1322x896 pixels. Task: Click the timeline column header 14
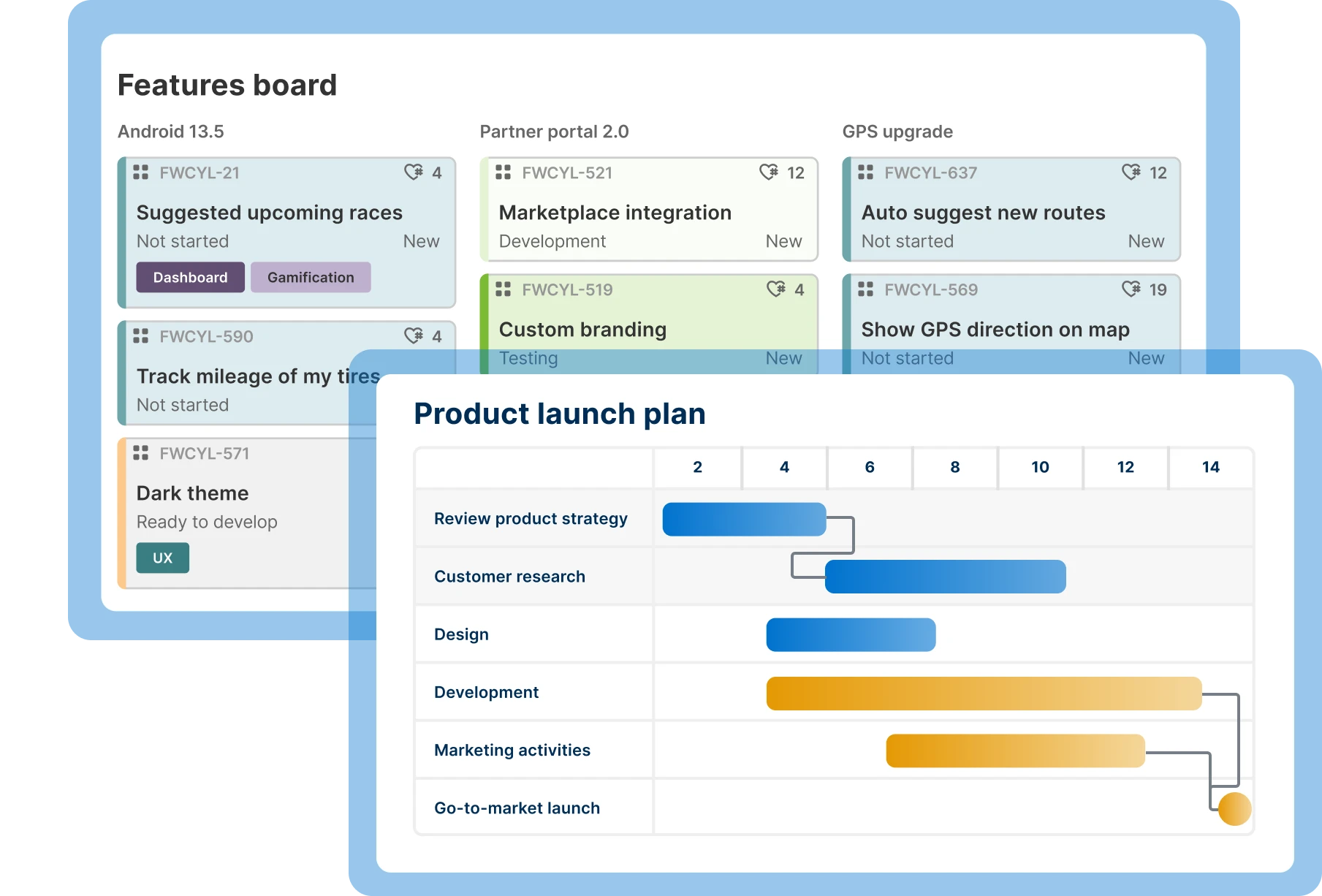1211,467
